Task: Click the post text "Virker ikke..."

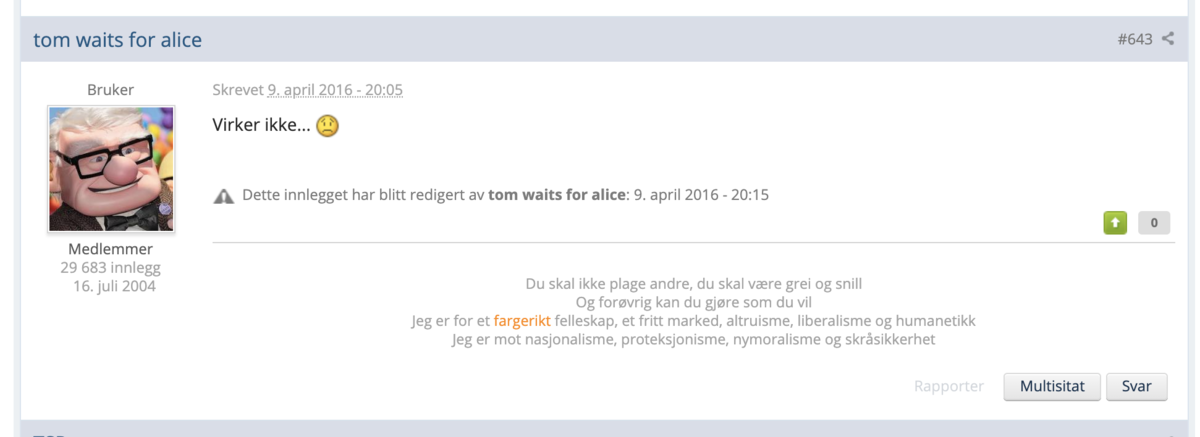Action: point(262,127)
